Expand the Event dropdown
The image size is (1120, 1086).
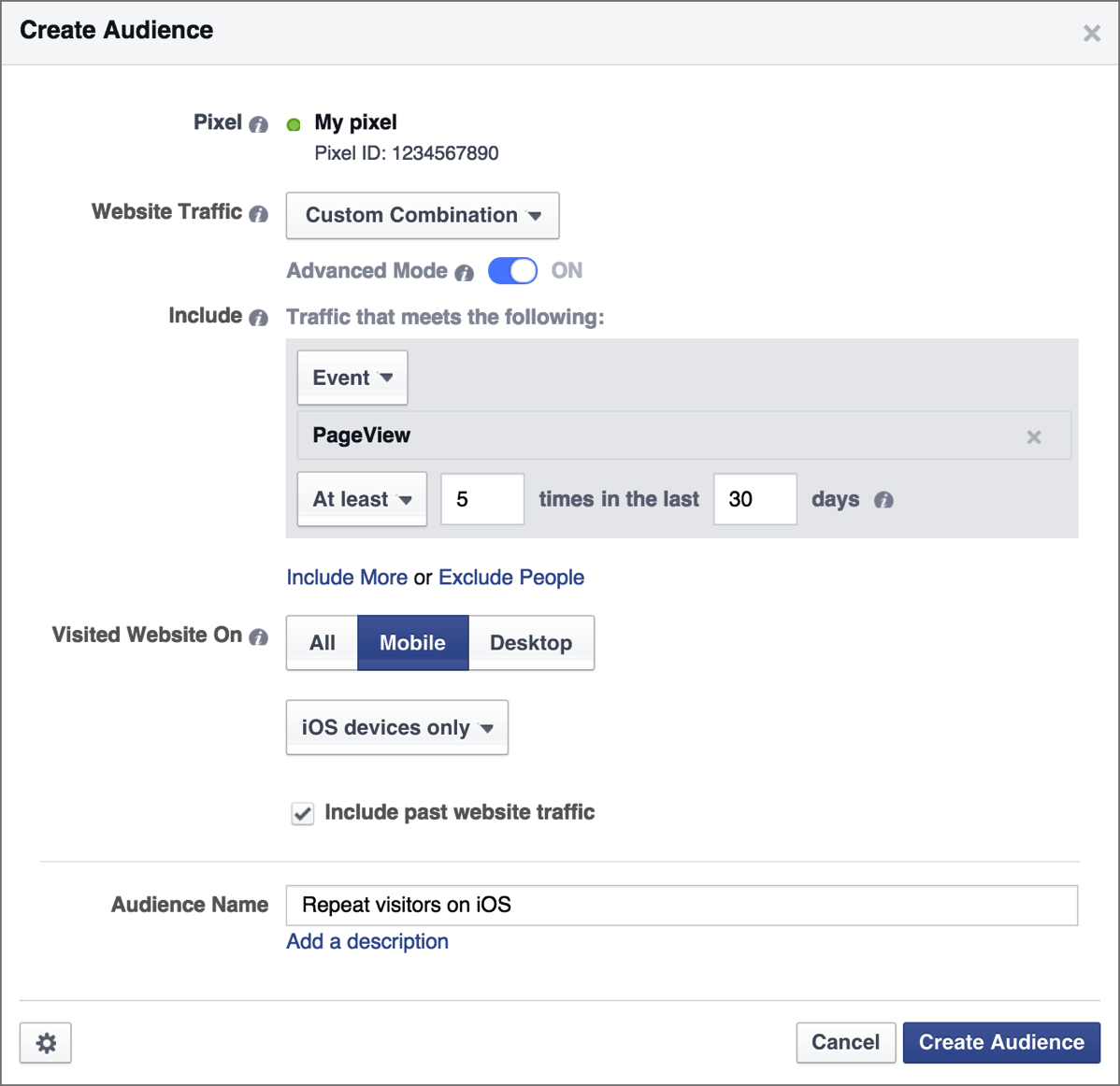pyautogui.click(x=352, y=378)
